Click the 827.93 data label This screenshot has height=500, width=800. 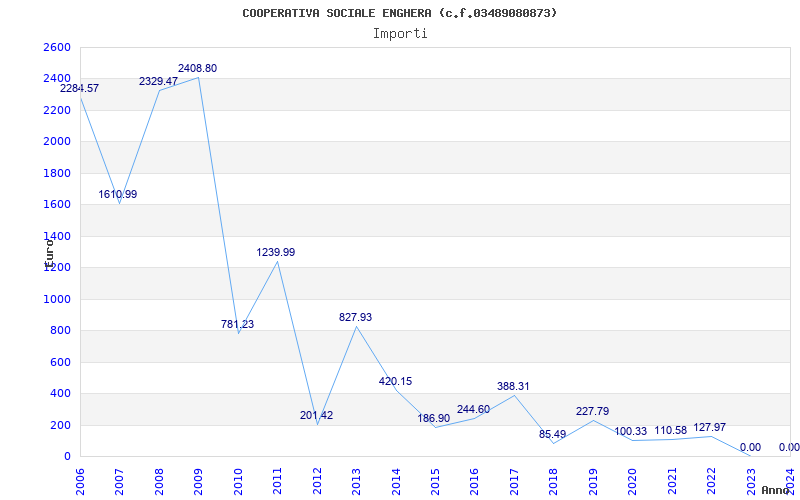(x=356, y=317)
